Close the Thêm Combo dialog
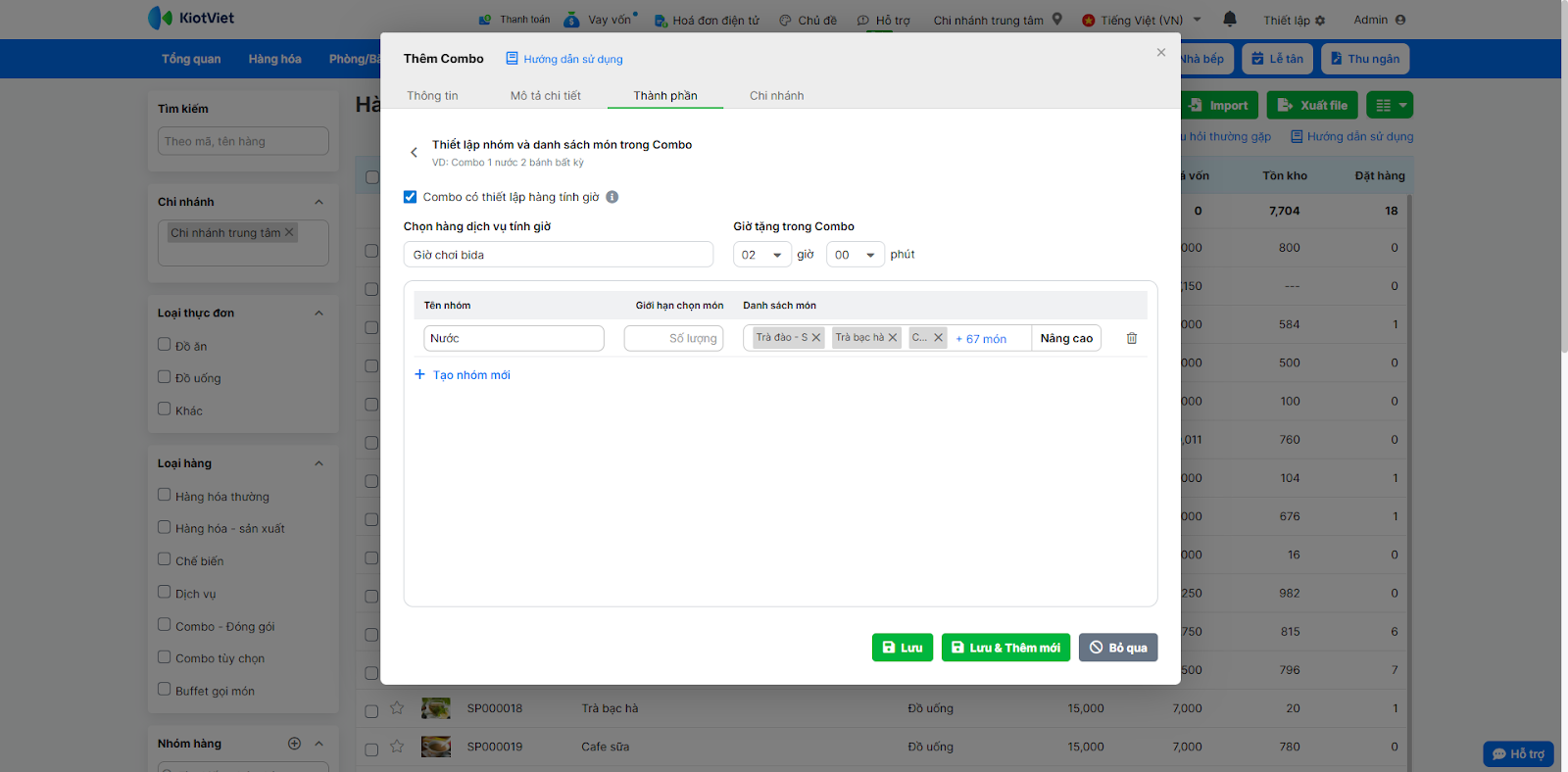The width and height of the screenshot is (1568, 772). point(1161,53)
